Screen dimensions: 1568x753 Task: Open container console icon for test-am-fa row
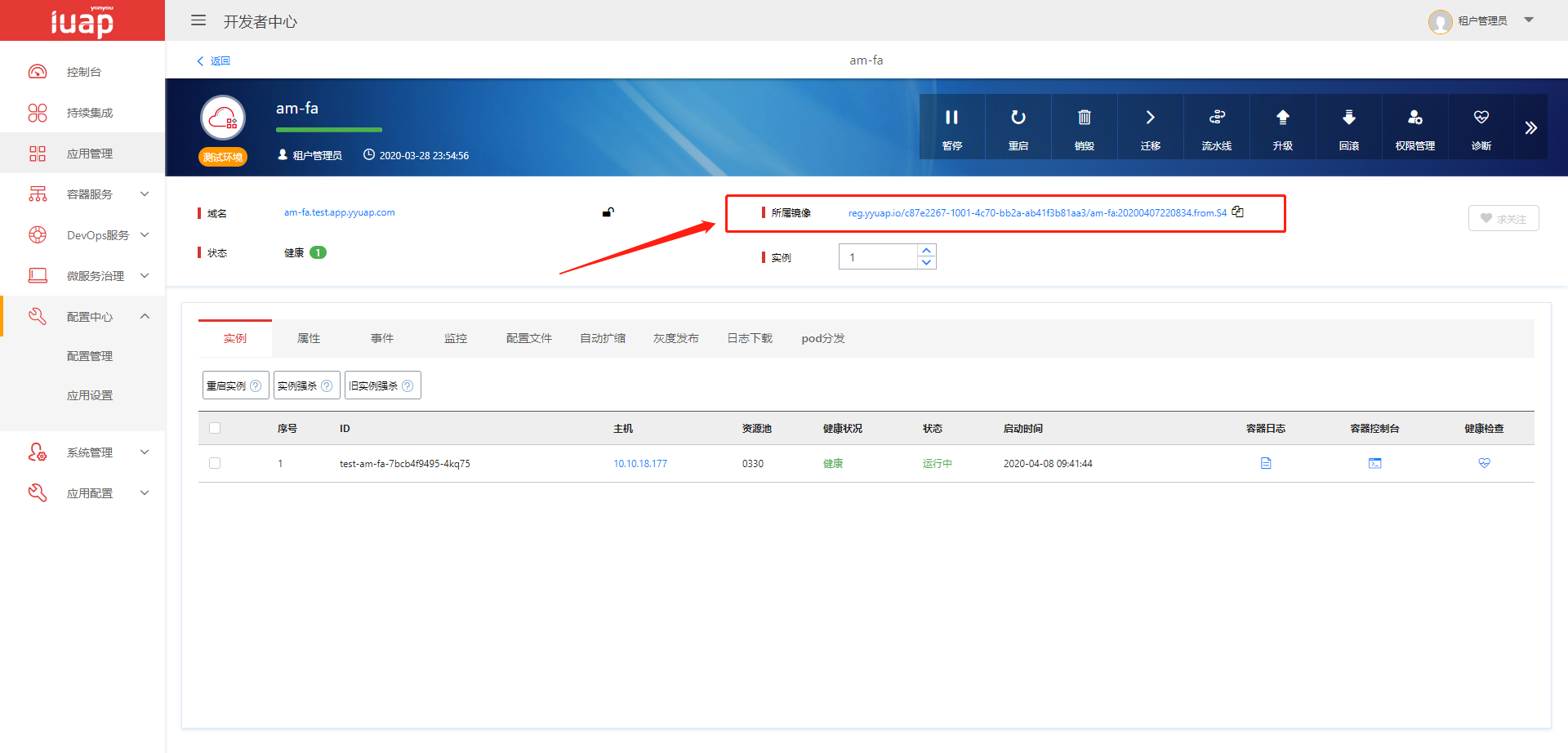[1375, 463]
